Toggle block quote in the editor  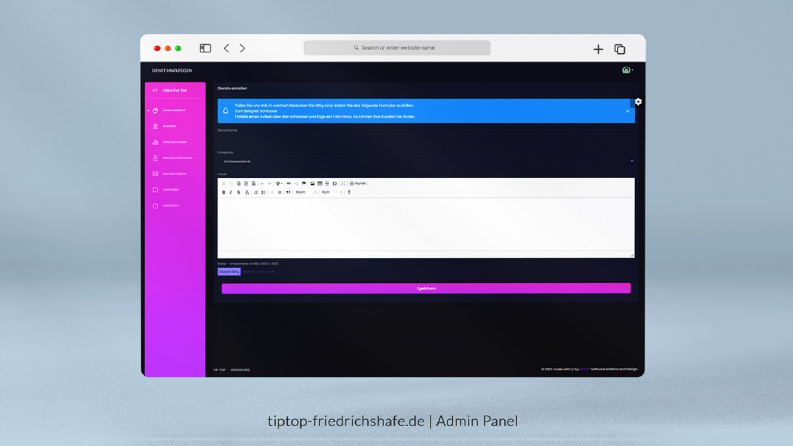point(288,192)
